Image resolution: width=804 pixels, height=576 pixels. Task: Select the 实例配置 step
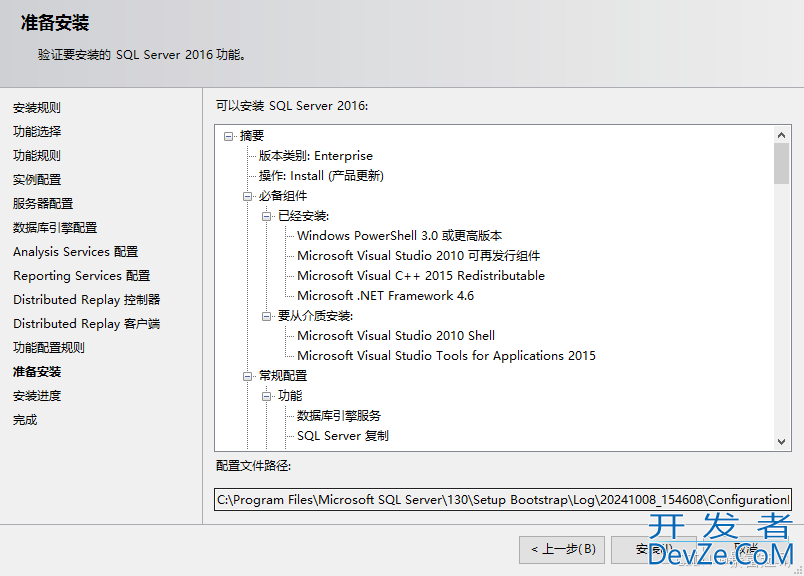pyautogui.click(x=37, y=180)
